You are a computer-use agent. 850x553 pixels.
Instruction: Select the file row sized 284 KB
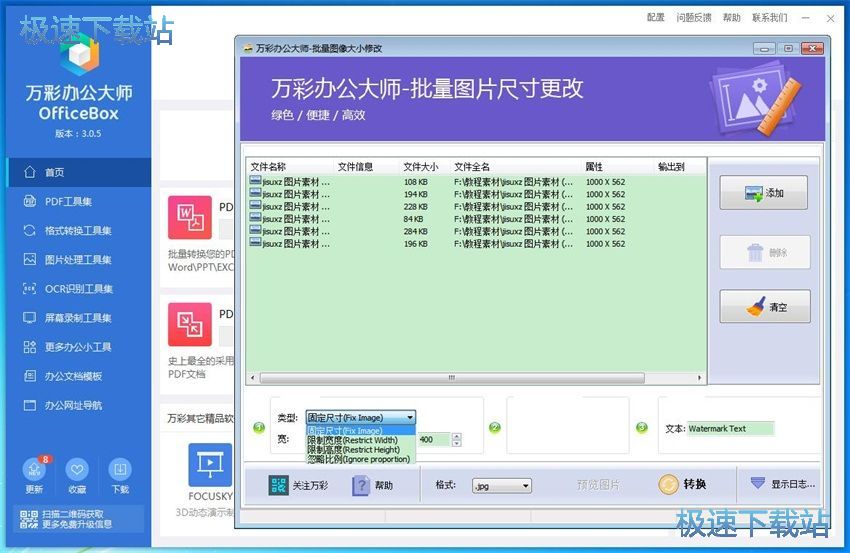coord(476,232)
